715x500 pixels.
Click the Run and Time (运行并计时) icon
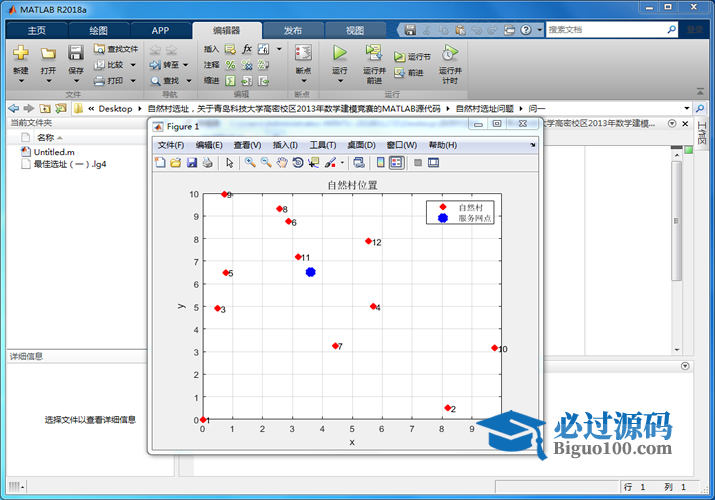click(450, 53)
